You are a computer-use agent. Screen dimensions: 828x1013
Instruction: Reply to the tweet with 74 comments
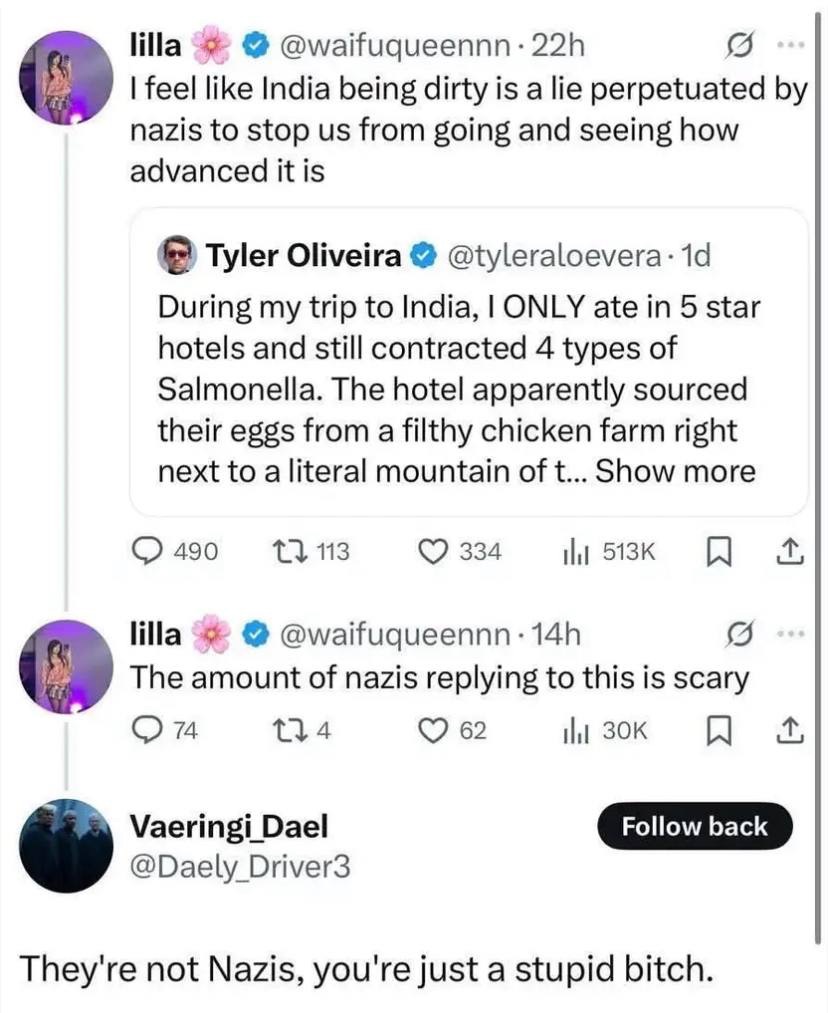coord(148,732)
